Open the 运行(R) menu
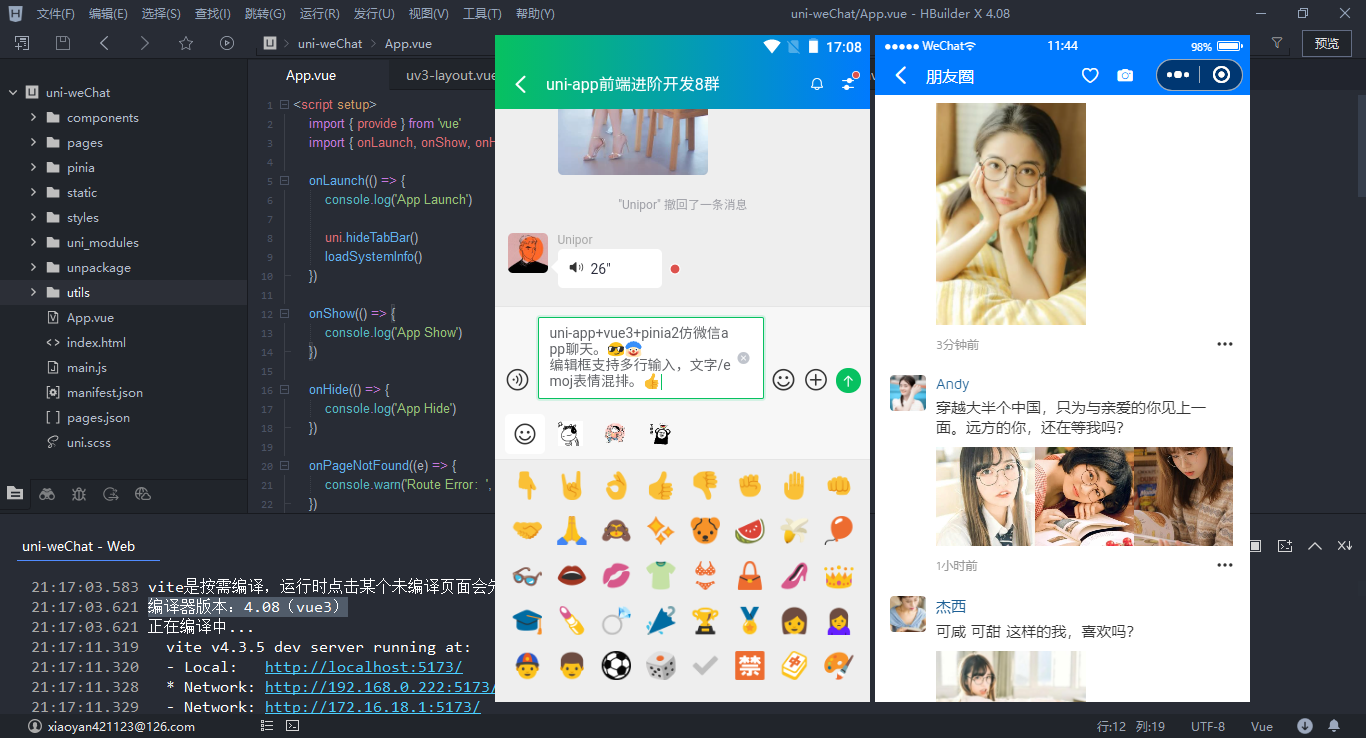 (319, 13)
